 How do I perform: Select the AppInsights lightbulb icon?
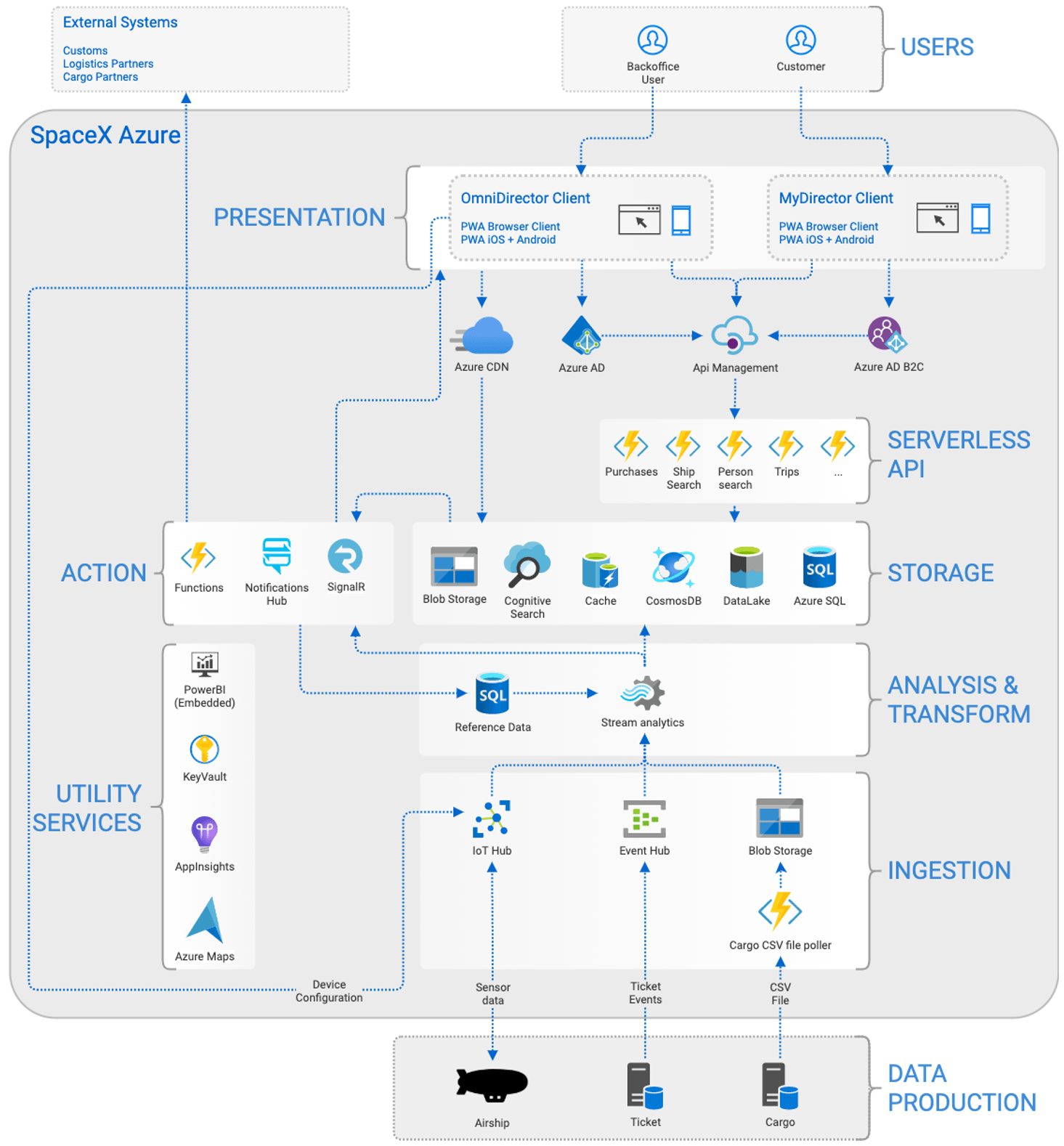point(204,834)
